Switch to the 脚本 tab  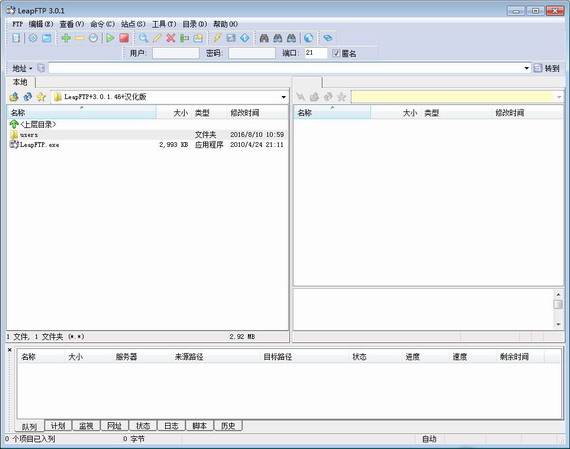click(200, 426)
